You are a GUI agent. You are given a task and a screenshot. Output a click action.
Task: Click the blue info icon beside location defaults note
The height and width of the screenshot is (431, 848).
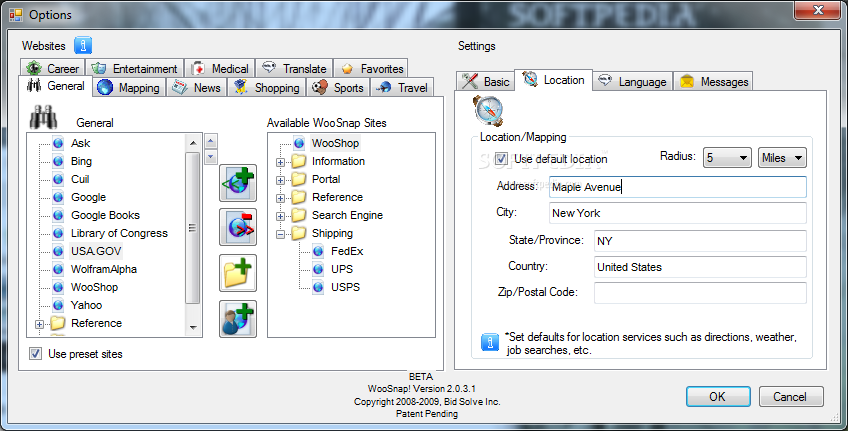(490, 342)
